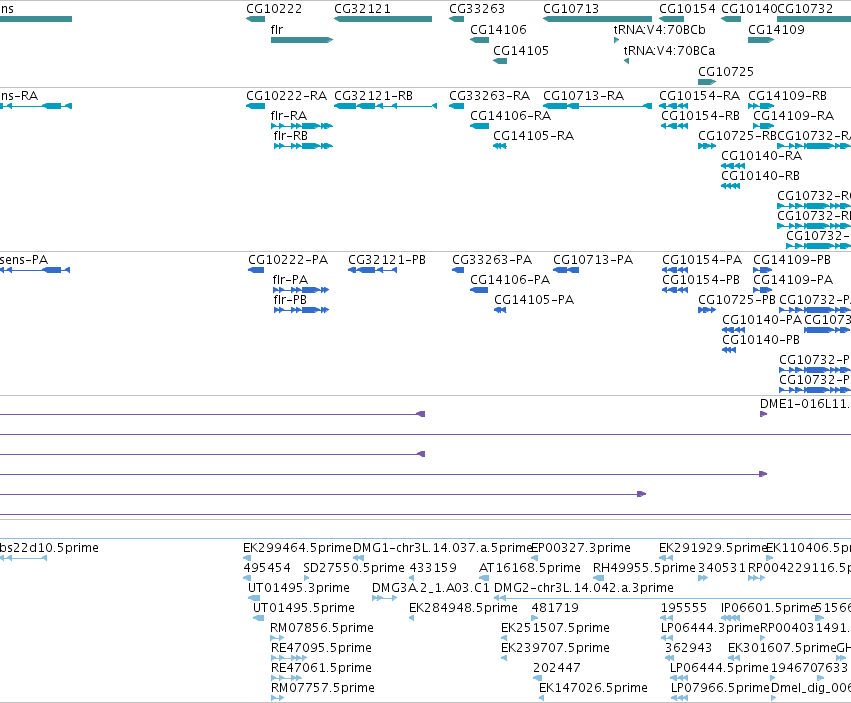Select the 495454 feature label
The width and height of the screenshot is (851, 703).
tap(267, 568)
